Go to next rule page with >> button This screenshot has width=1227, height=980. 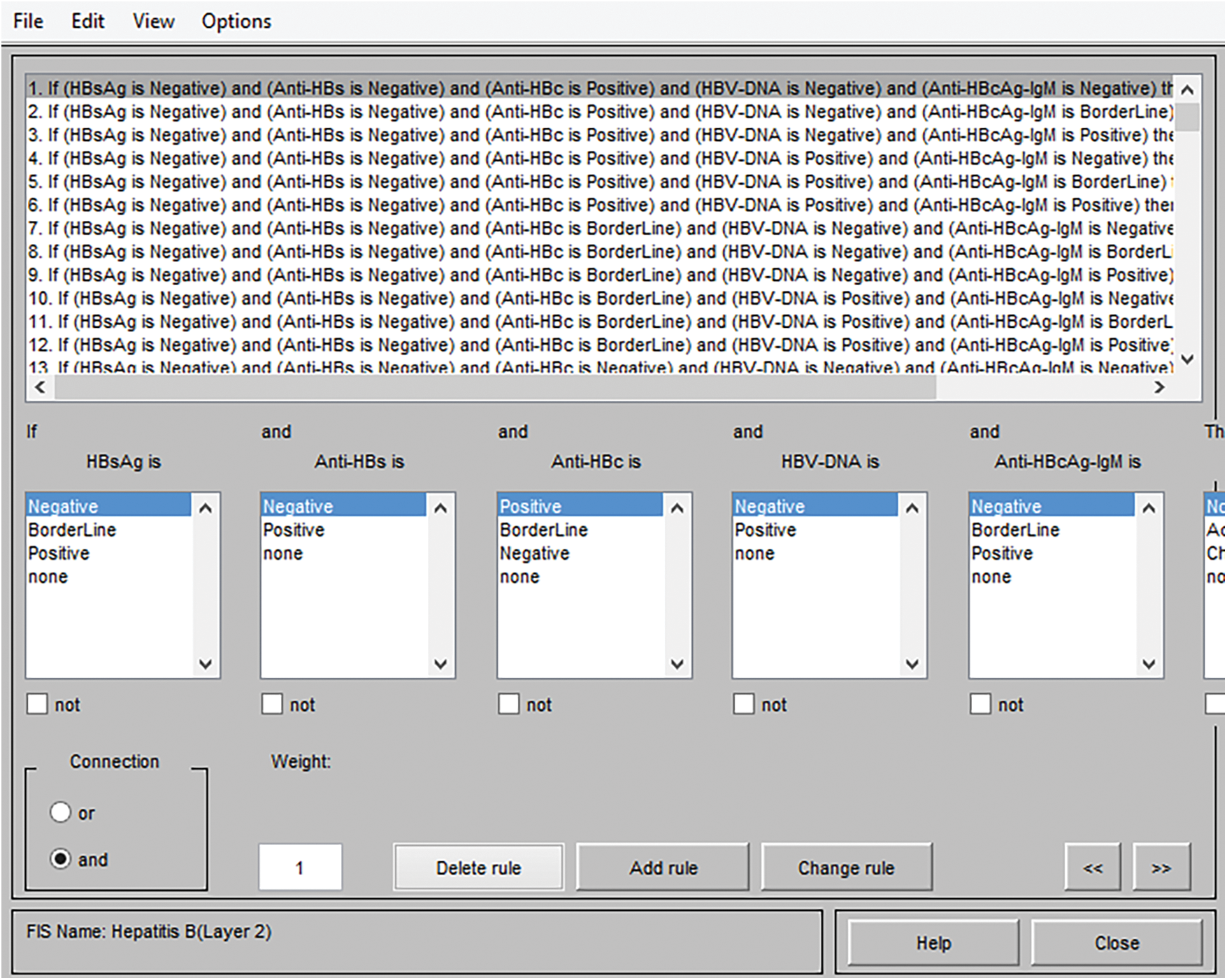(1161, 867)
